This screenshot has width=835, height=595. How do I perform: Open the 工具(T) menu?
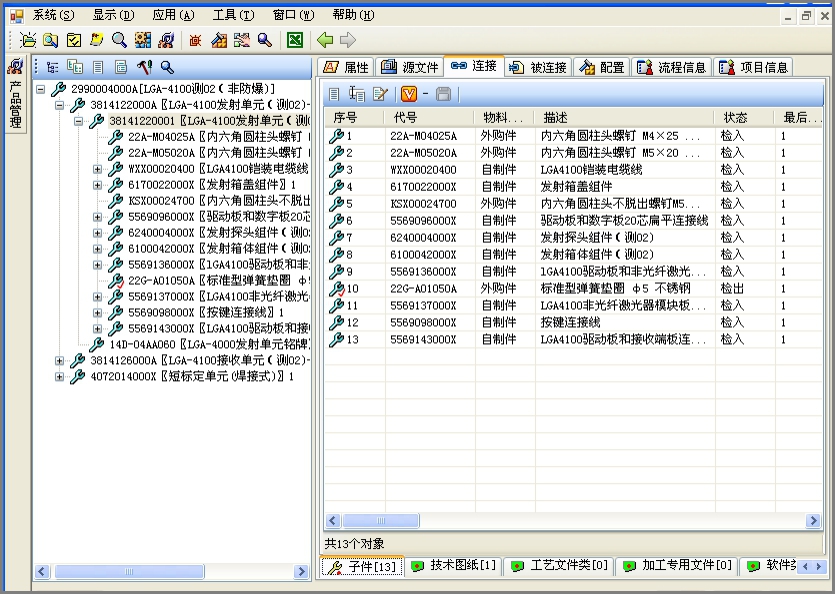tap(231, 15)
